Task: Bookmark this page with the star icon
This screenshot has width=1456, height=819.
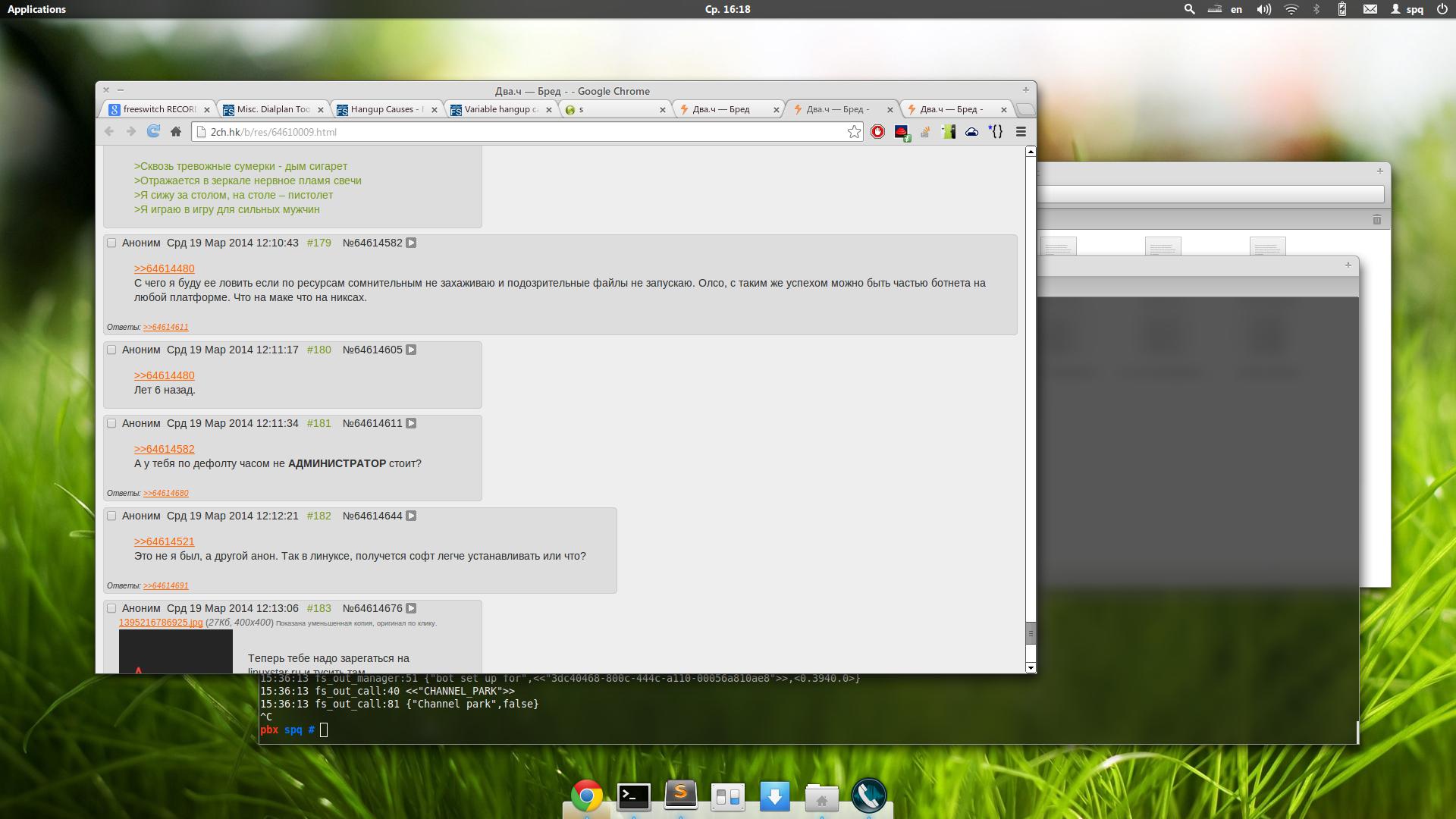Action: (854, 132)
